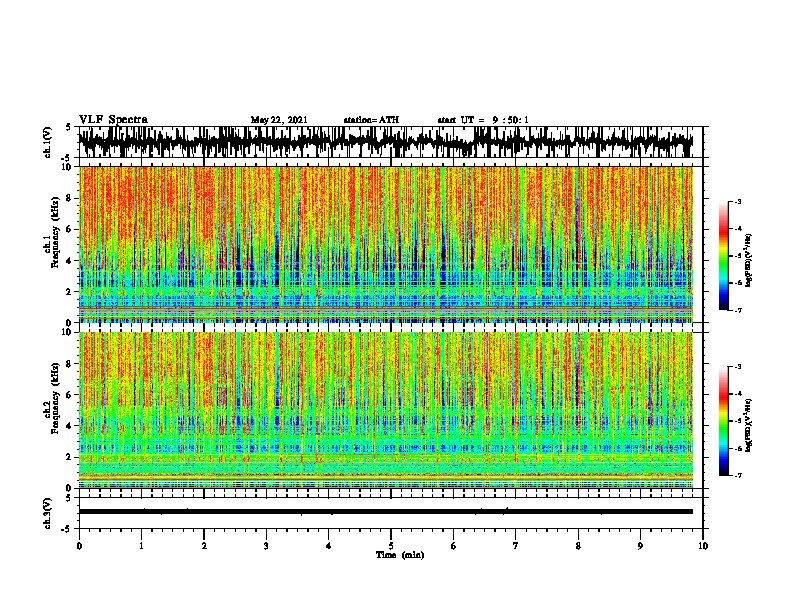Click the "Time (min)" axis label
The width and height of the screenshot is (792, 612).
400,555
